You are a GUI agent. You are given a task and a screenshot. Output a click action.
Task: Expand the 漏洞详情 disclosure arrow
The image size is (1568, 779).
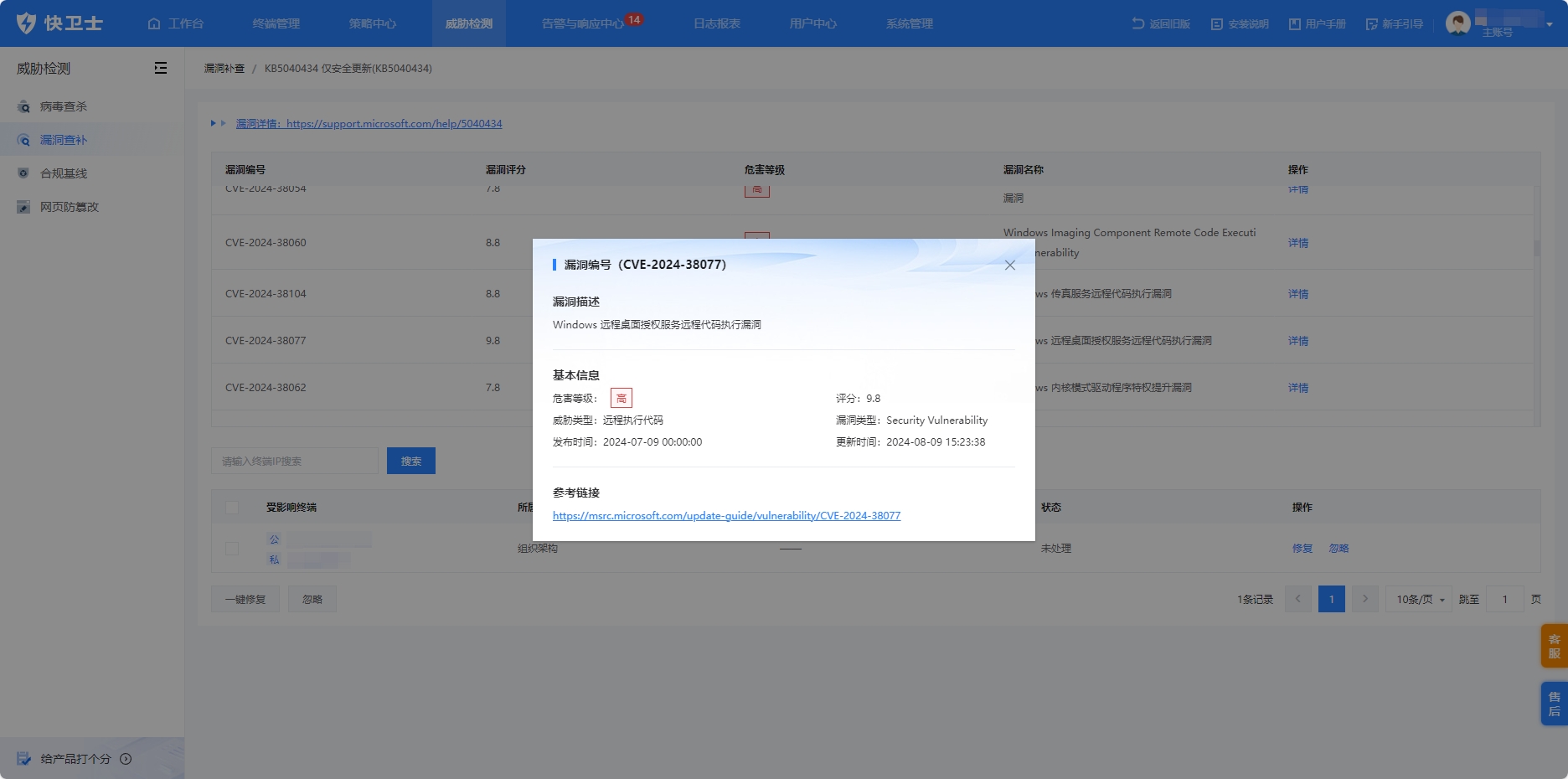pyautogui.click(x=218, y=124)
